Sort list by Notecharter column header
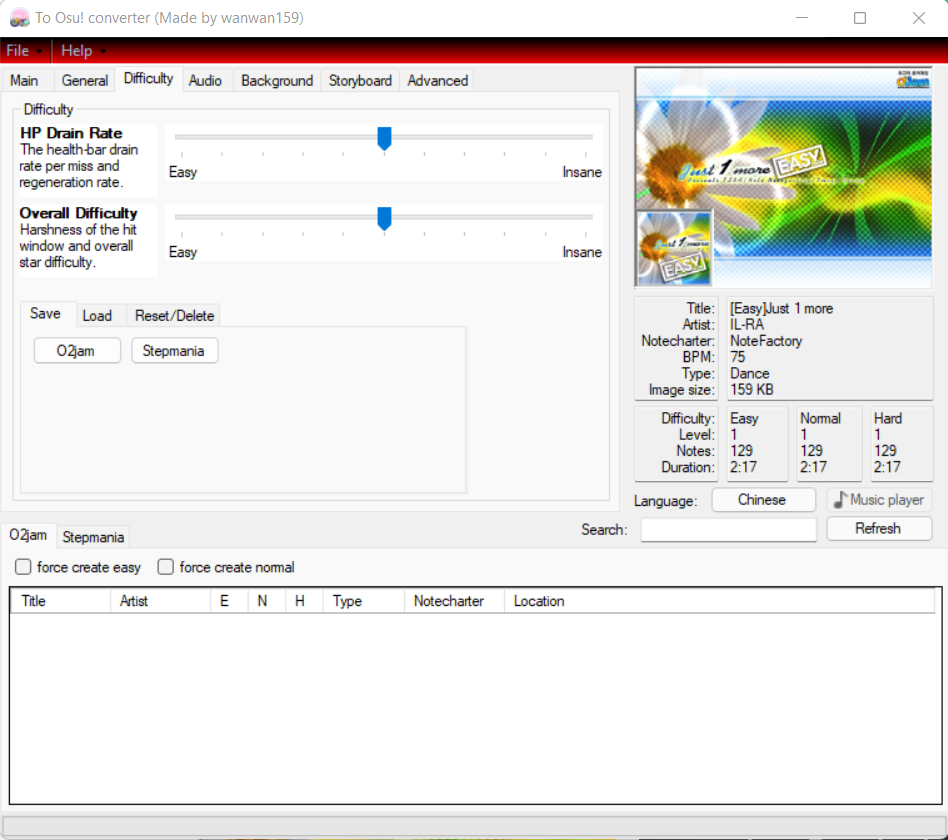This screenshot has width=948, height=840. 454,601
